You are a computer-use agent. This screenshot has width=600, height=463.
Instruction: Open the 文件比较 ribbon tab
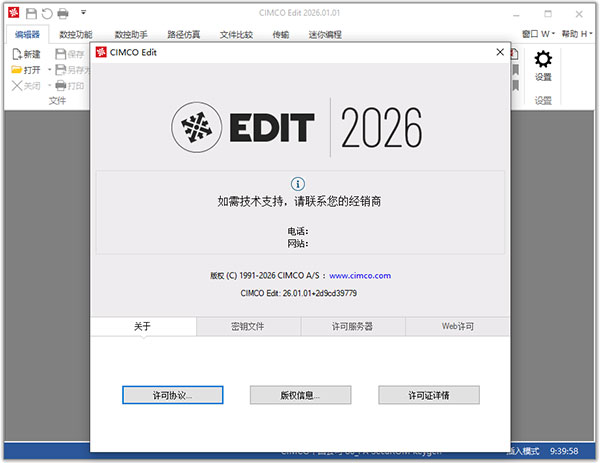coord(236,34)
